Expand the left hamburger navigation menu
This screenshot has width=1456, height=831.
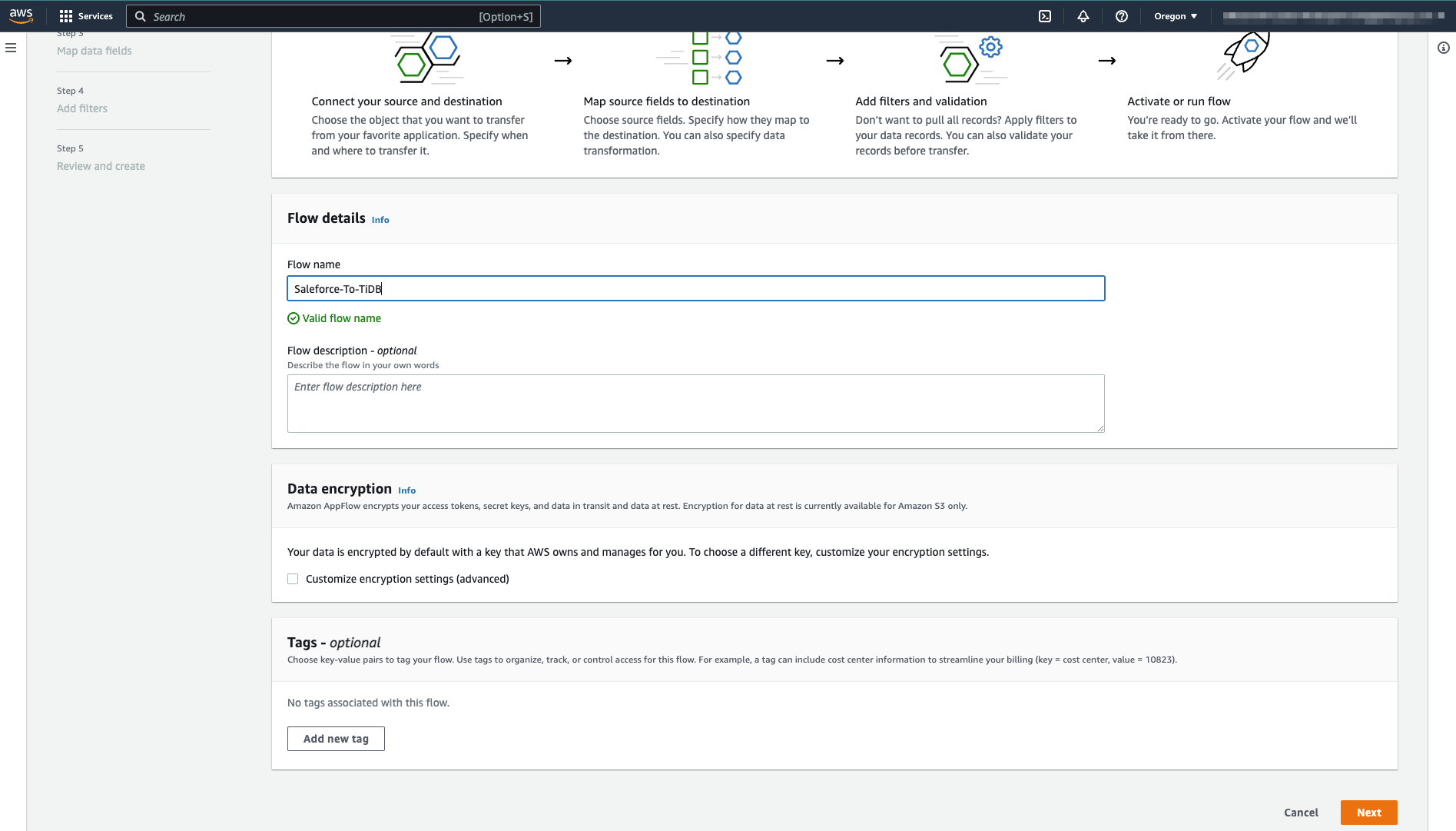[x=11, y=48]
